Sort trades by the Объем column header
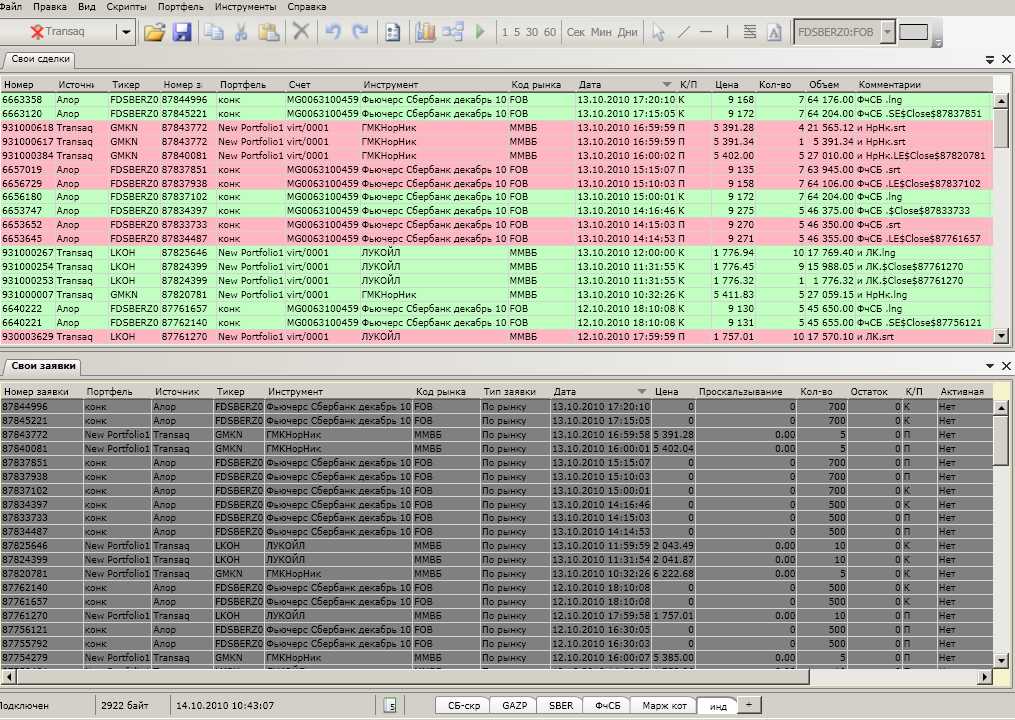 [x=823, y=85]
